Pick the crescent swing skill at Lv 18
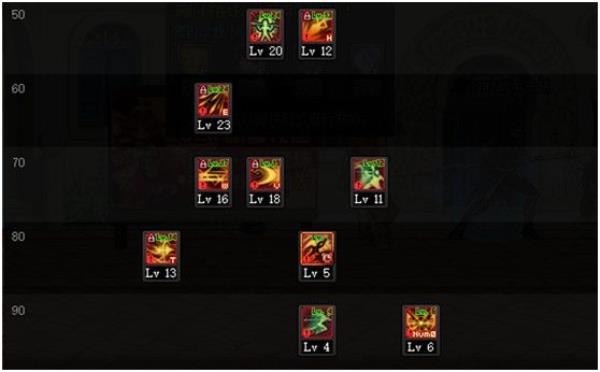This screenshot has height=372, width=600. tap(265, 174)
